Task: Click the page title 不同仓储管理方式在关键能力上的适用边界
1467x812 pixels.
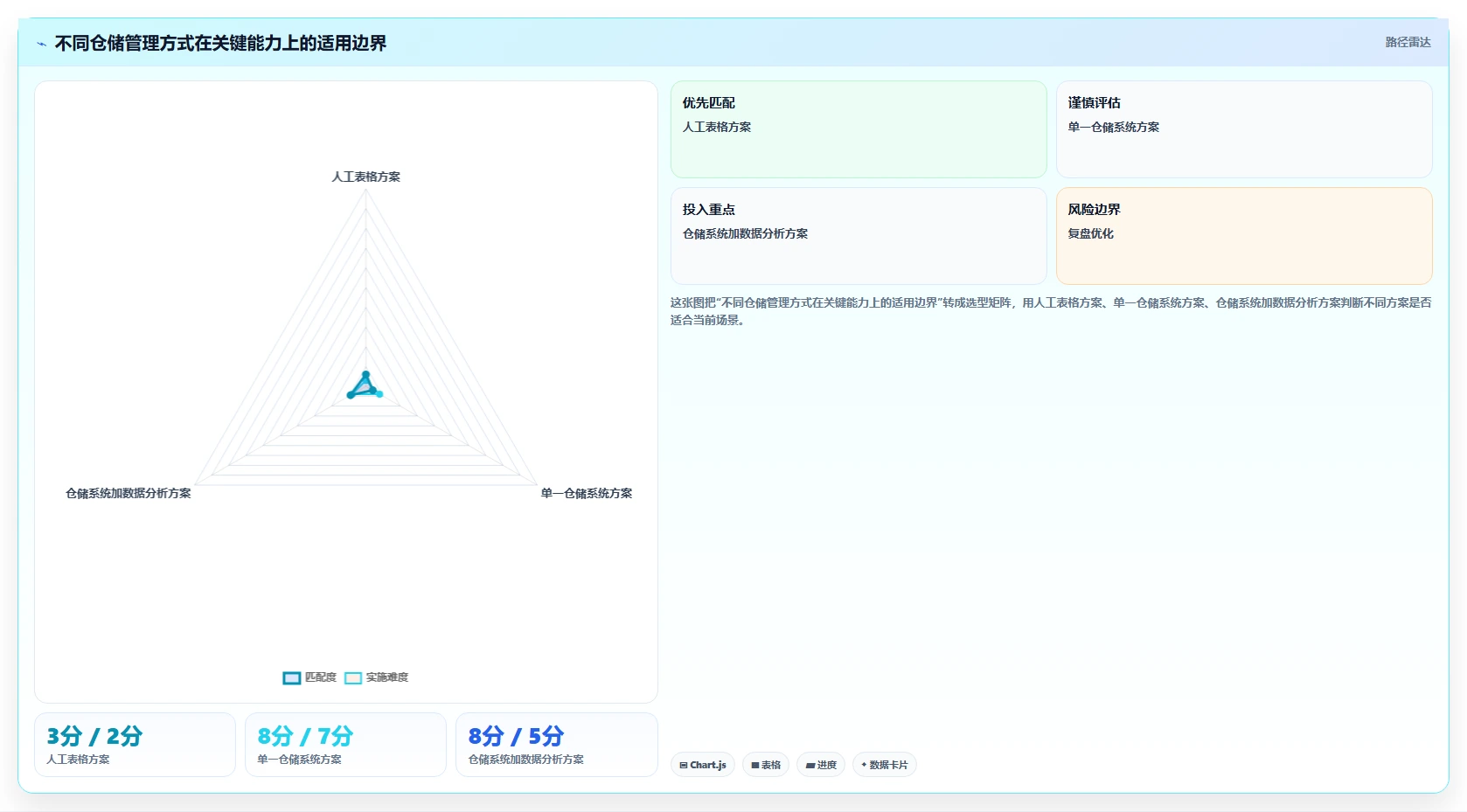Action: click(x=220, y=43)
